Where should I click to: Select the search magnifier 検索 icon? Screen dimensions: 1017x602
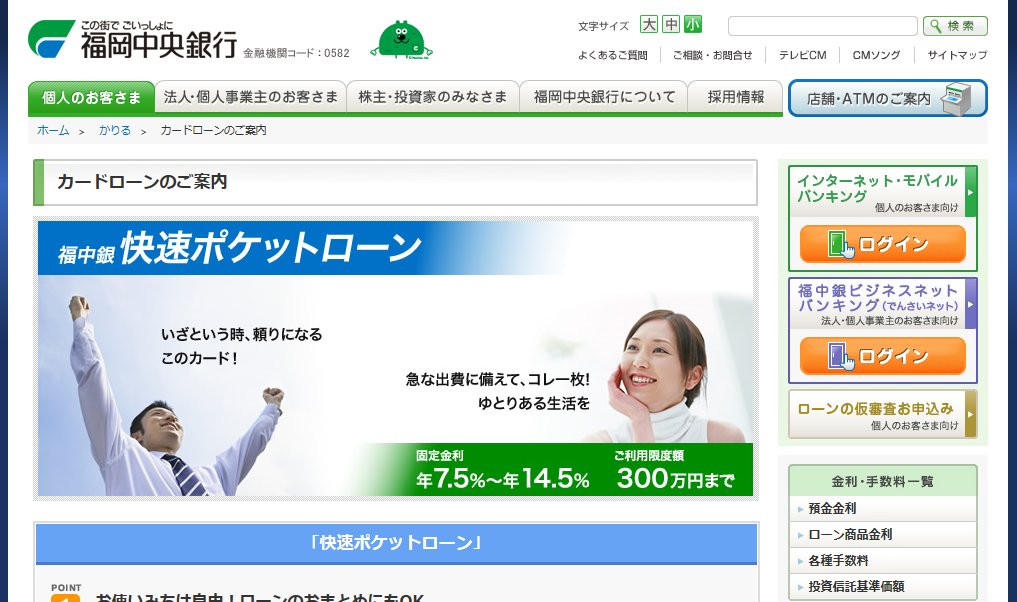(x=953, y=25)
